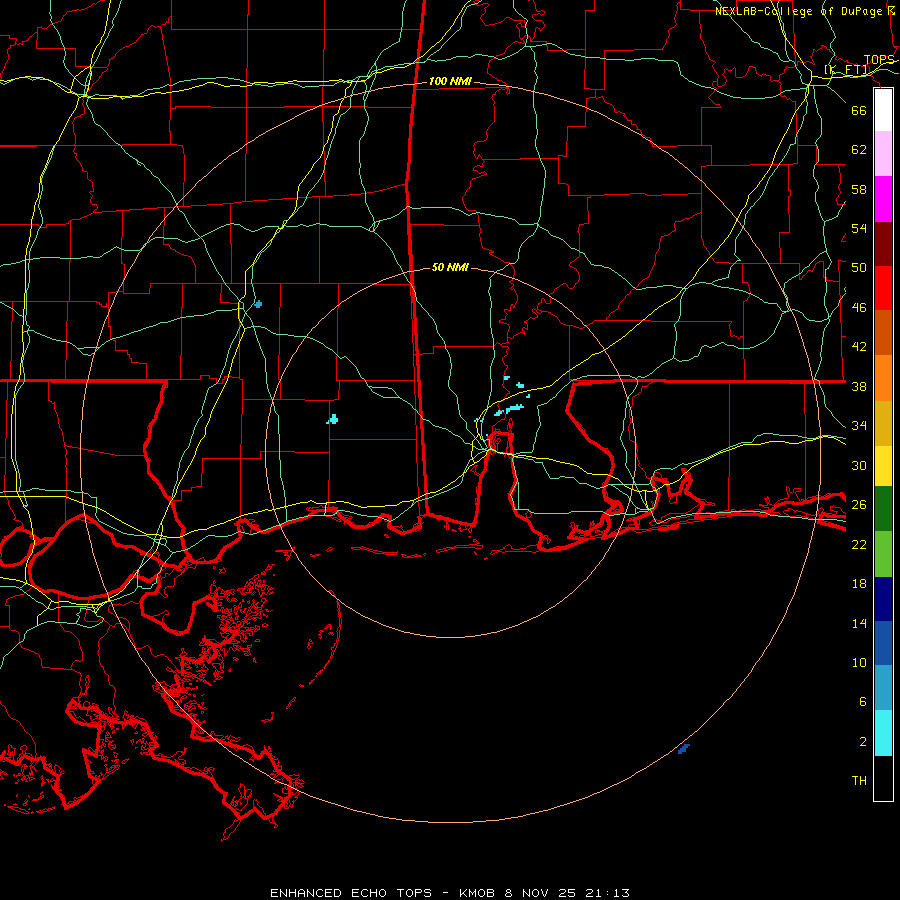Image resolution: width=900 pixels, height=900 pixels.
Task: Select the bright red legend swatch
Action: click(x=883, y=288)
